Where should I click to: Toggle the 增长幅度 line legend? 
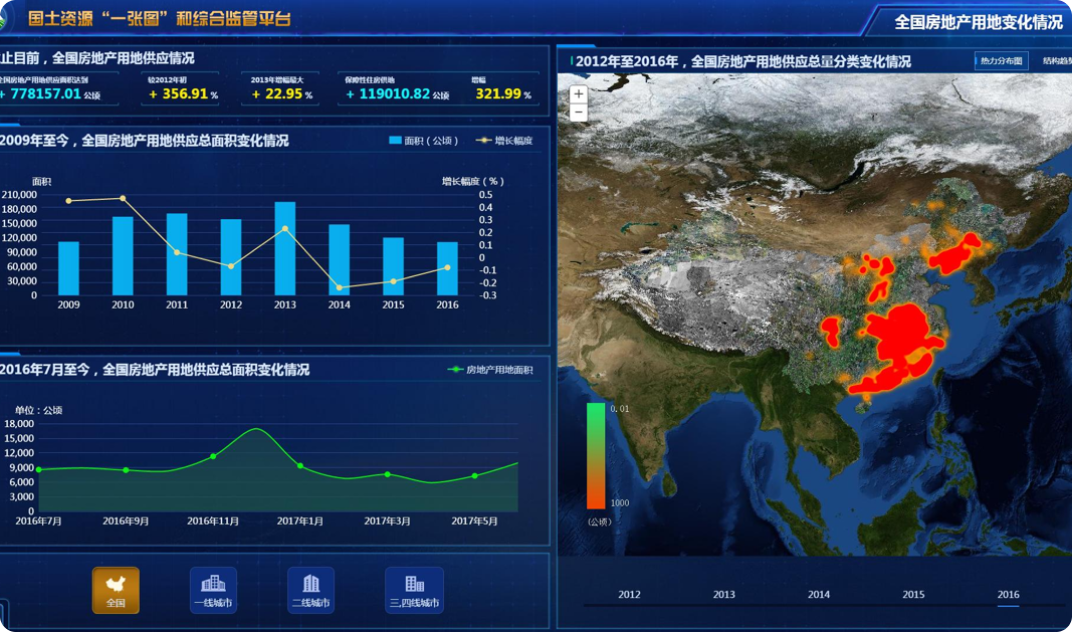pos(505,141)
